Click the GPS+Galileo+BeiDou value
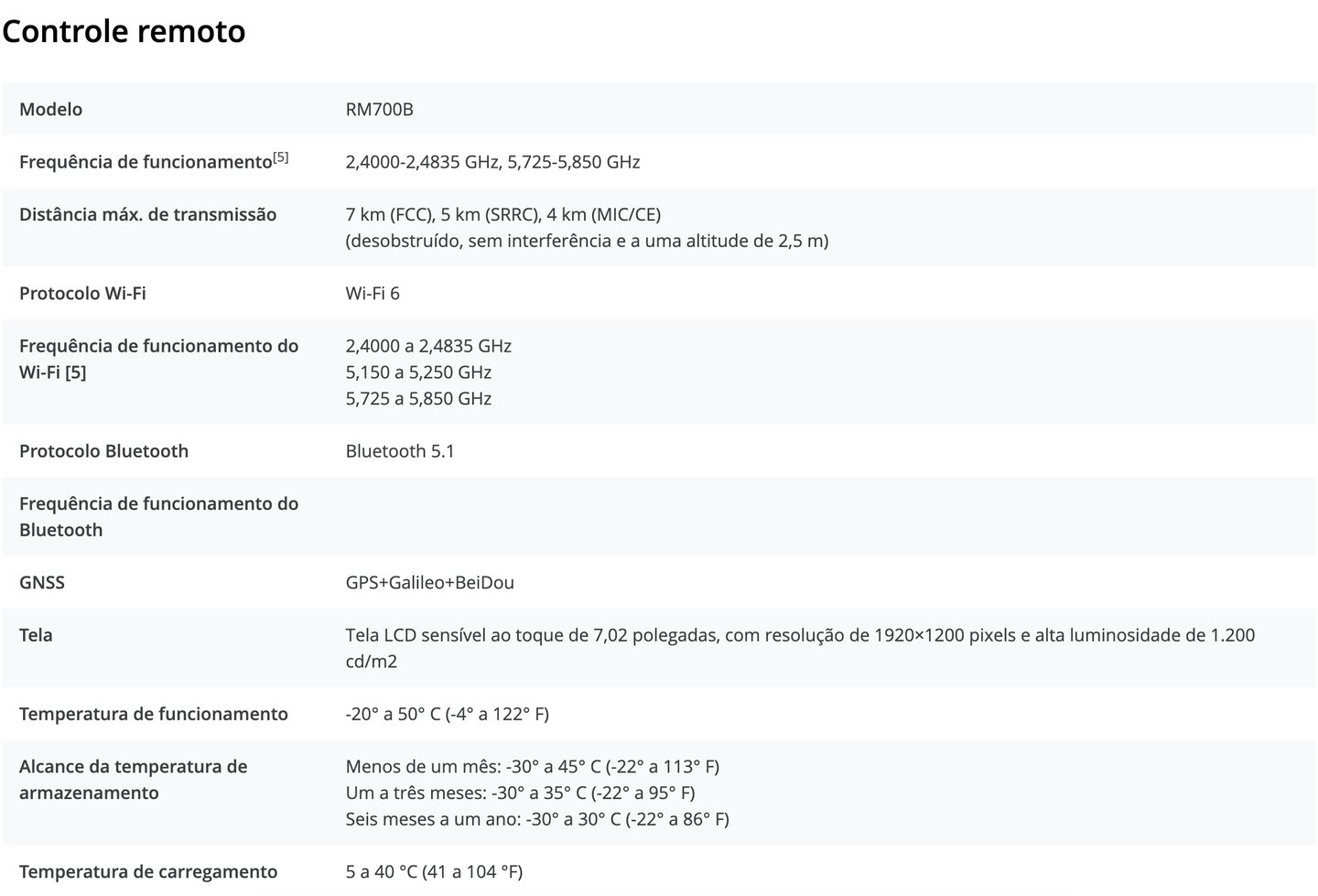The image size is (1318, 896). [x=430, y=582]
